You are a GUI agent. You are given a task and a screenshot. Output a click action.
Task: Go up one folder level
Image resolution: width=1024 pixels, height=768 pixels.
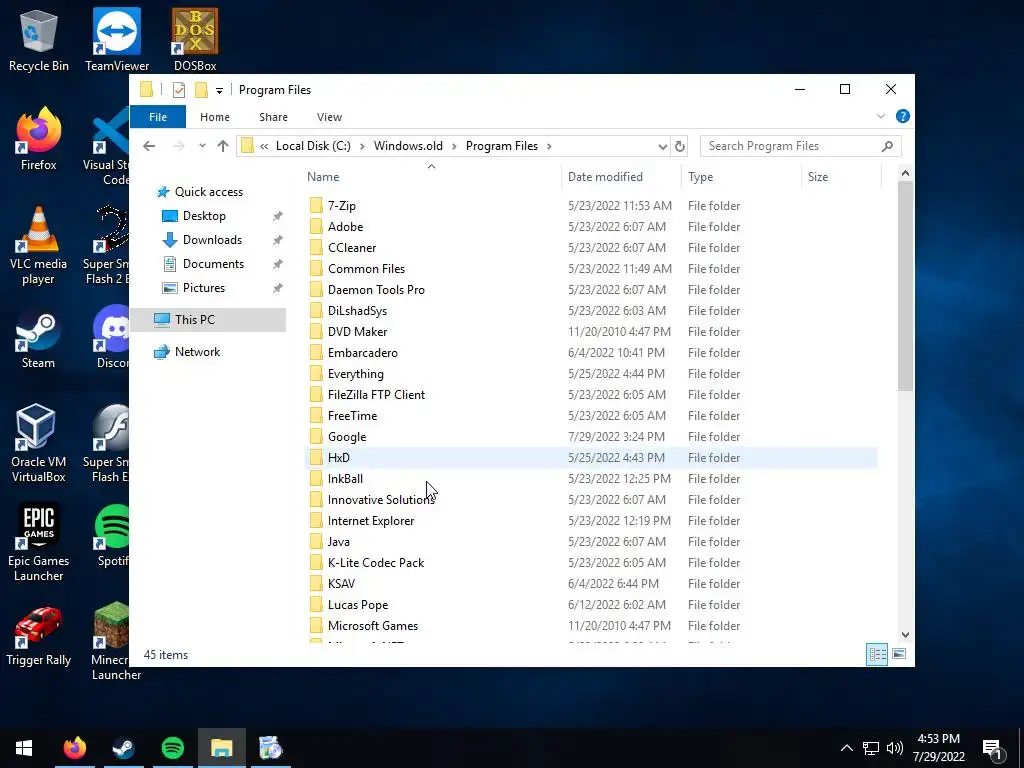coord(223,146)
